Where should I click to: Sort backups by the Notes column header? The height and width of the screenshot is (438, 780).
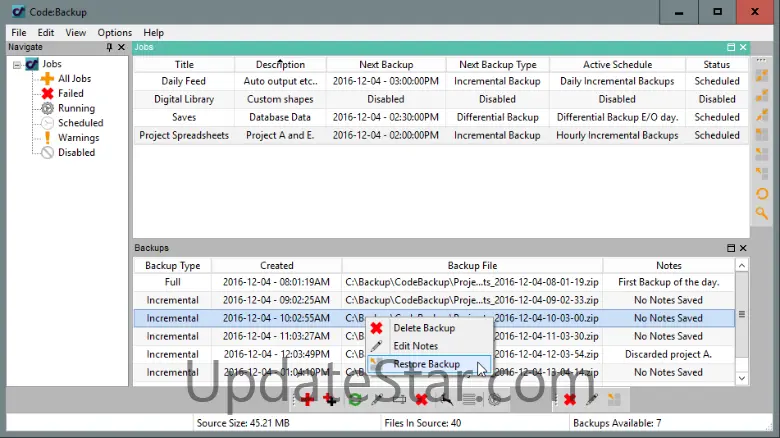pos(669,266)
